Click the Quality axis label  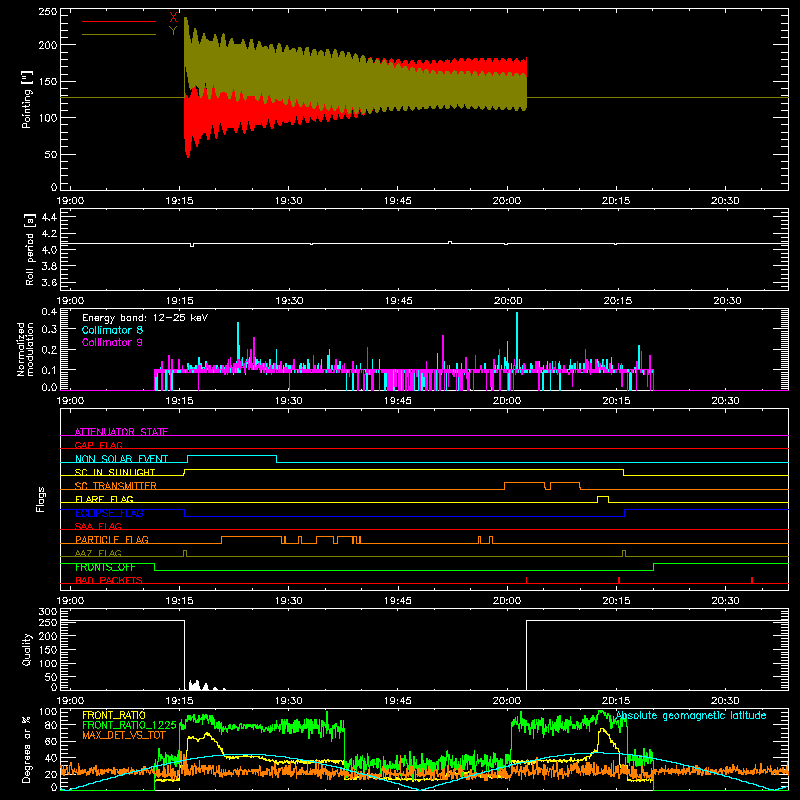pyautogui.click(x=27, y=649)
